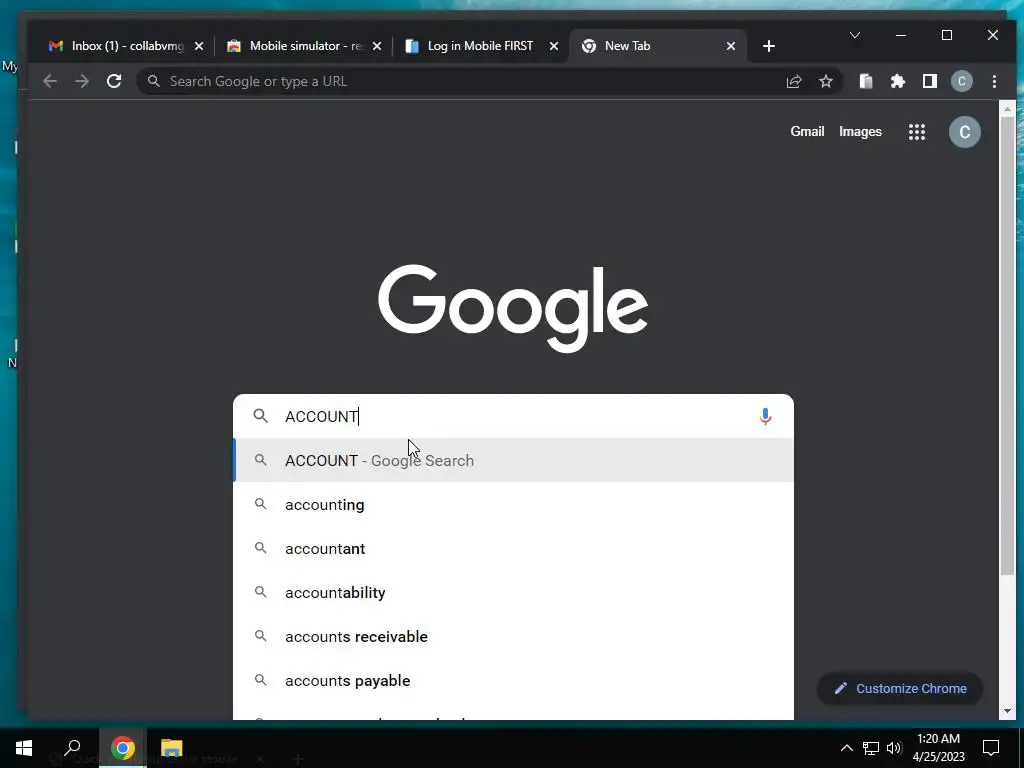Open the Chrome side panel icon

930,82
